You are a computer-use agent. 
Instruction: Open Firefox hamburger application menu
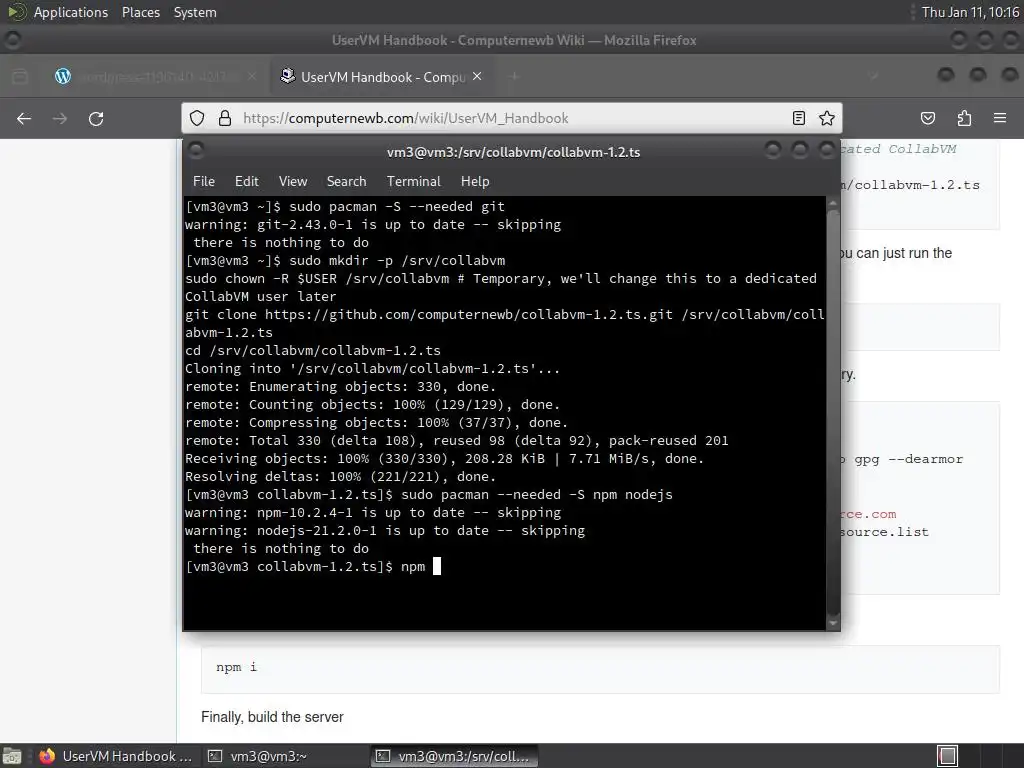1000,118
